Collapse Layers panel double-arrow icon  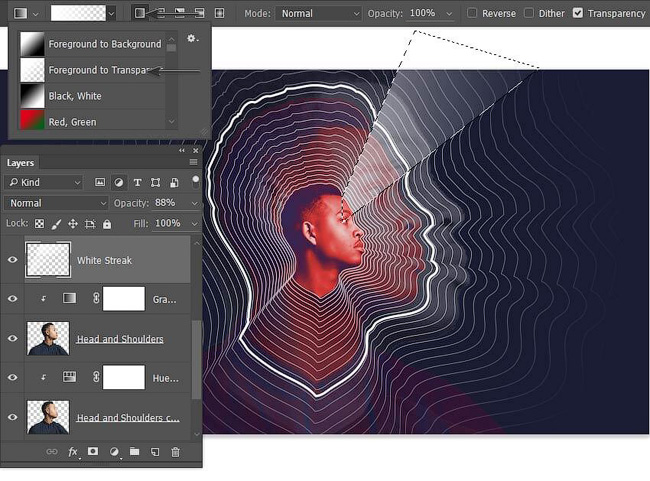(x=182, y=150)
